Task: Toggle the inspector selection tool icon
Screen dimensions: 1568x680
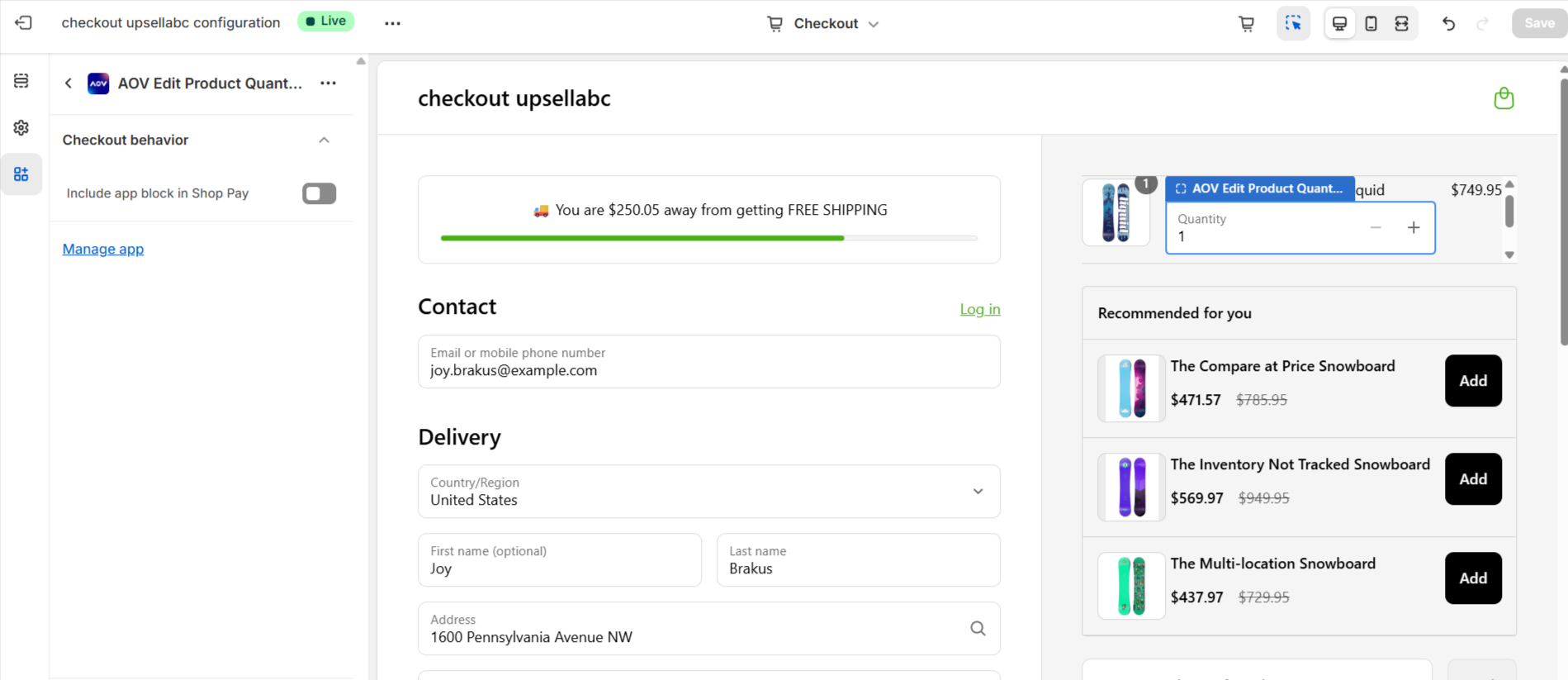Action: click(x=1293, y=24)
